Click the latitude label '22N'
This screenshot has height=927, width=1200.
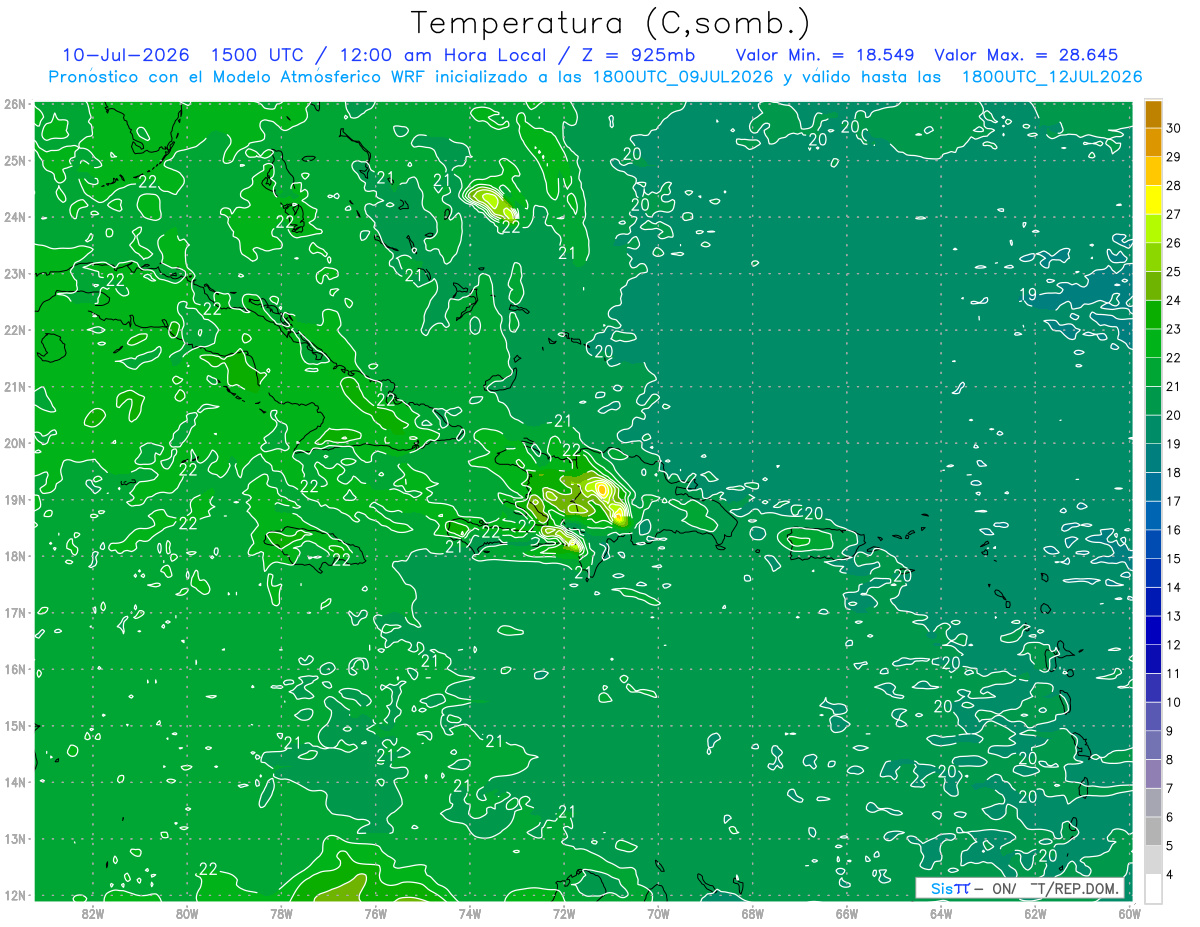click(x=14, y=330)
